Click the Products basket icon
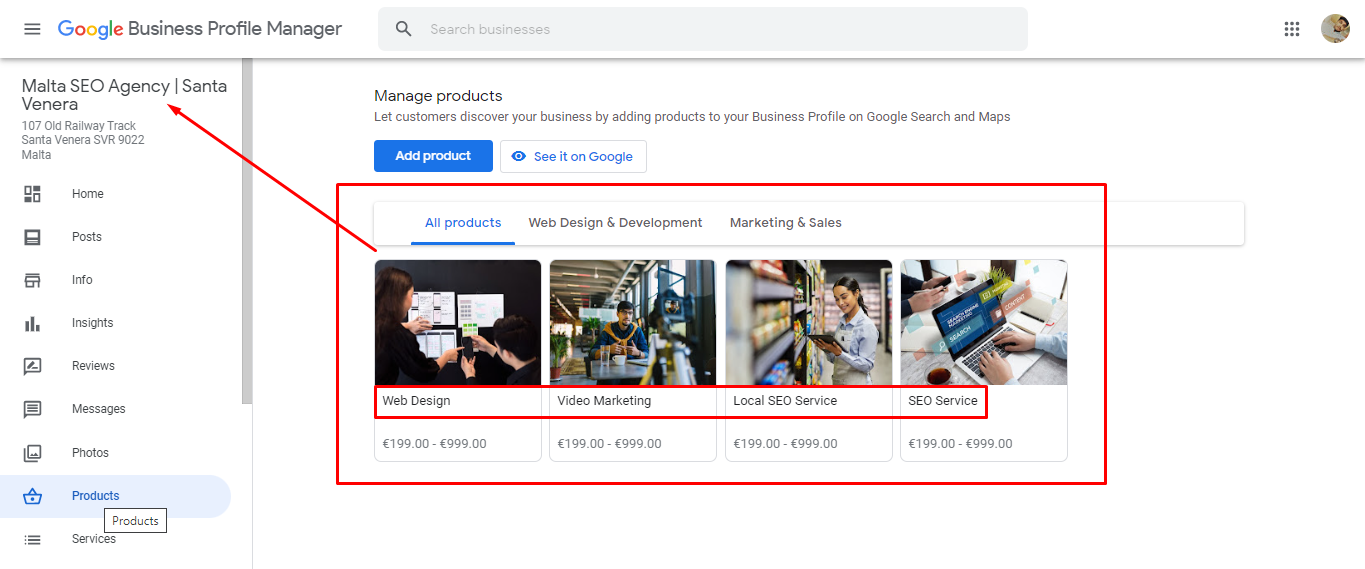Screen dimensions: 1365x569 click(x=32, y=496)
